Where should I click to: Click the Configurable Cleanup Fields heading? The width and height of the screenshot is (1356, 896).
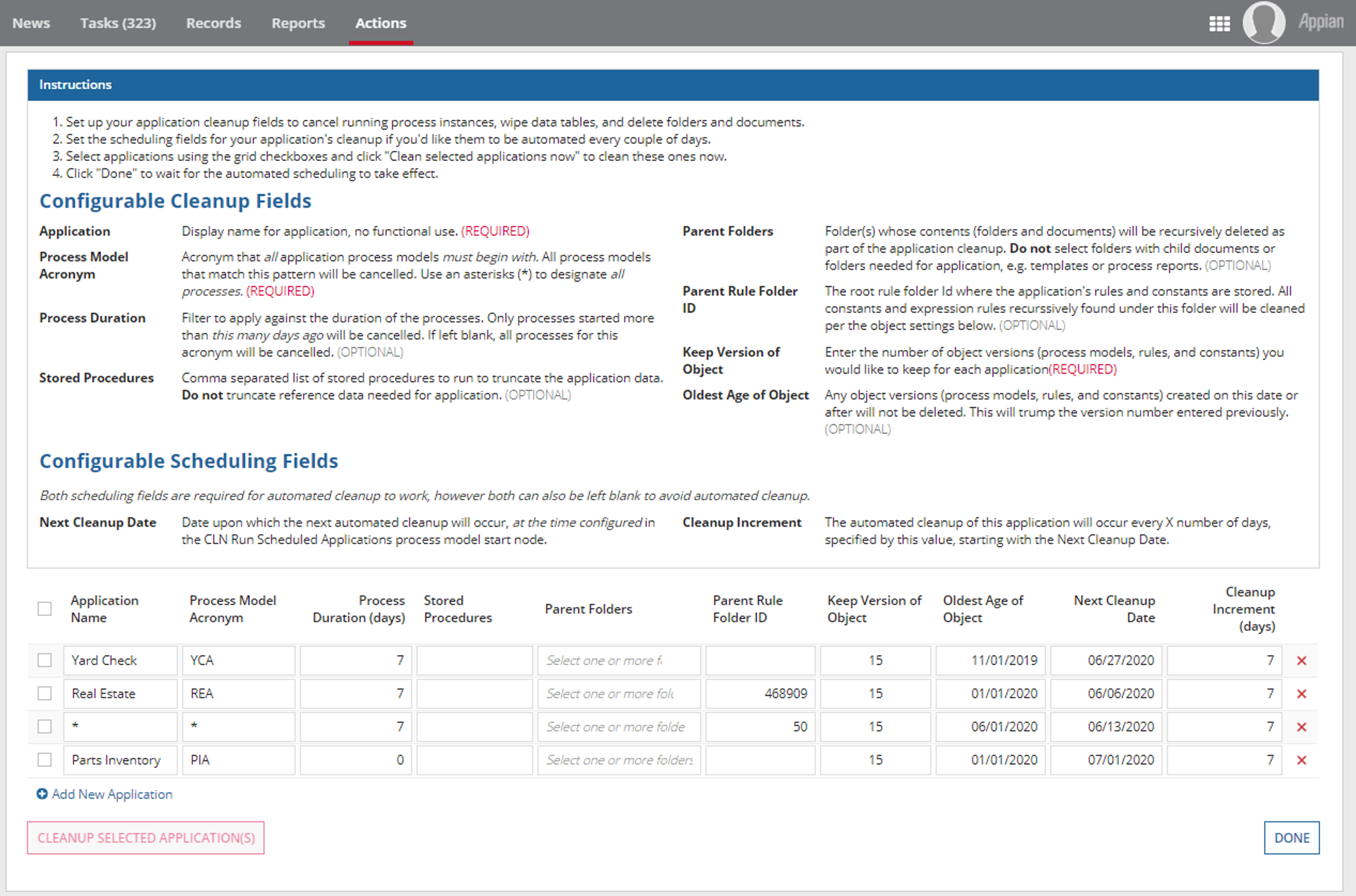[176, 201]
